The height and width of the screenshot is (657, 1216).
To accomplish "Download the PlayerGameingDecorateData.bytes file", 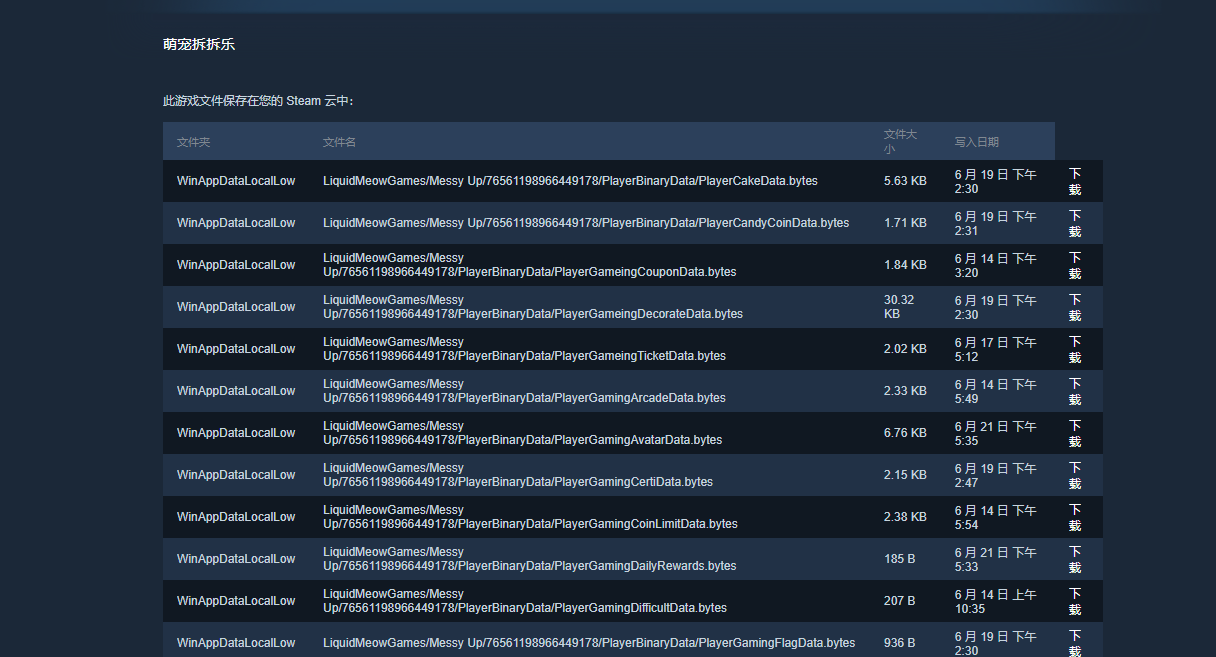I will point(1075,307).
